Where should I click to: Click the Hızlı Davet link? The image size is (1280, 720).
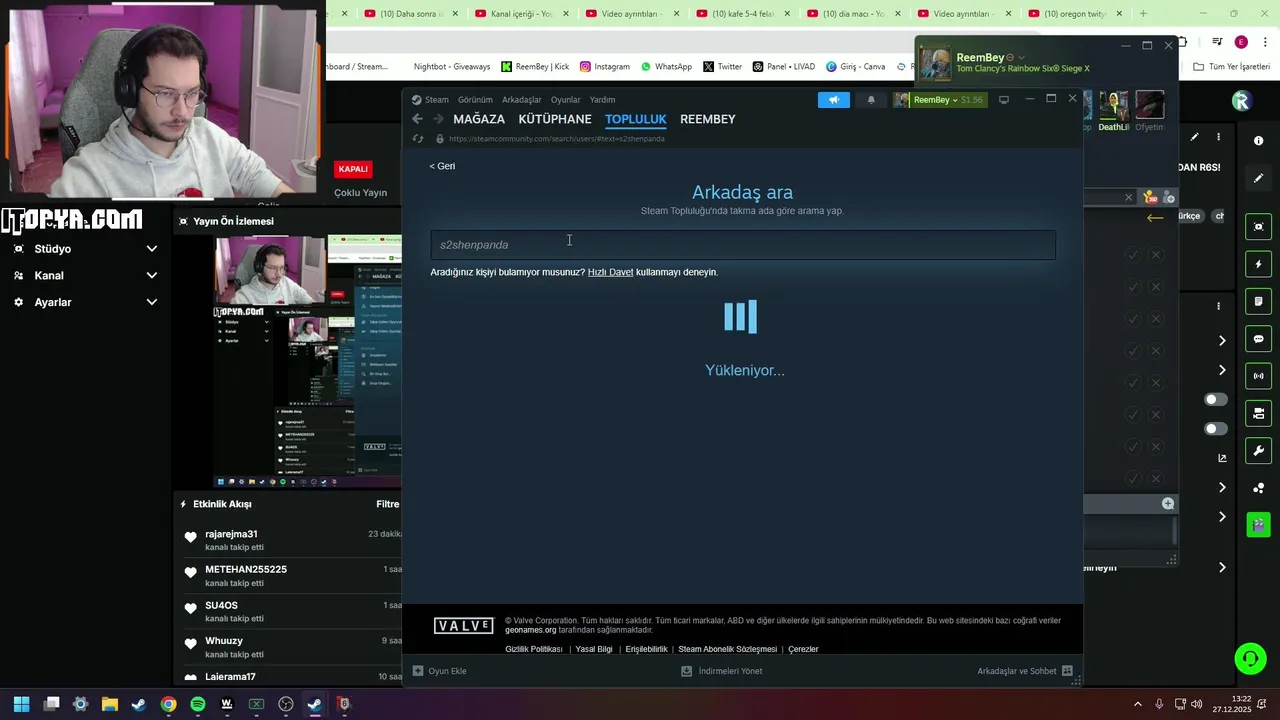click(x=610, y=272)
